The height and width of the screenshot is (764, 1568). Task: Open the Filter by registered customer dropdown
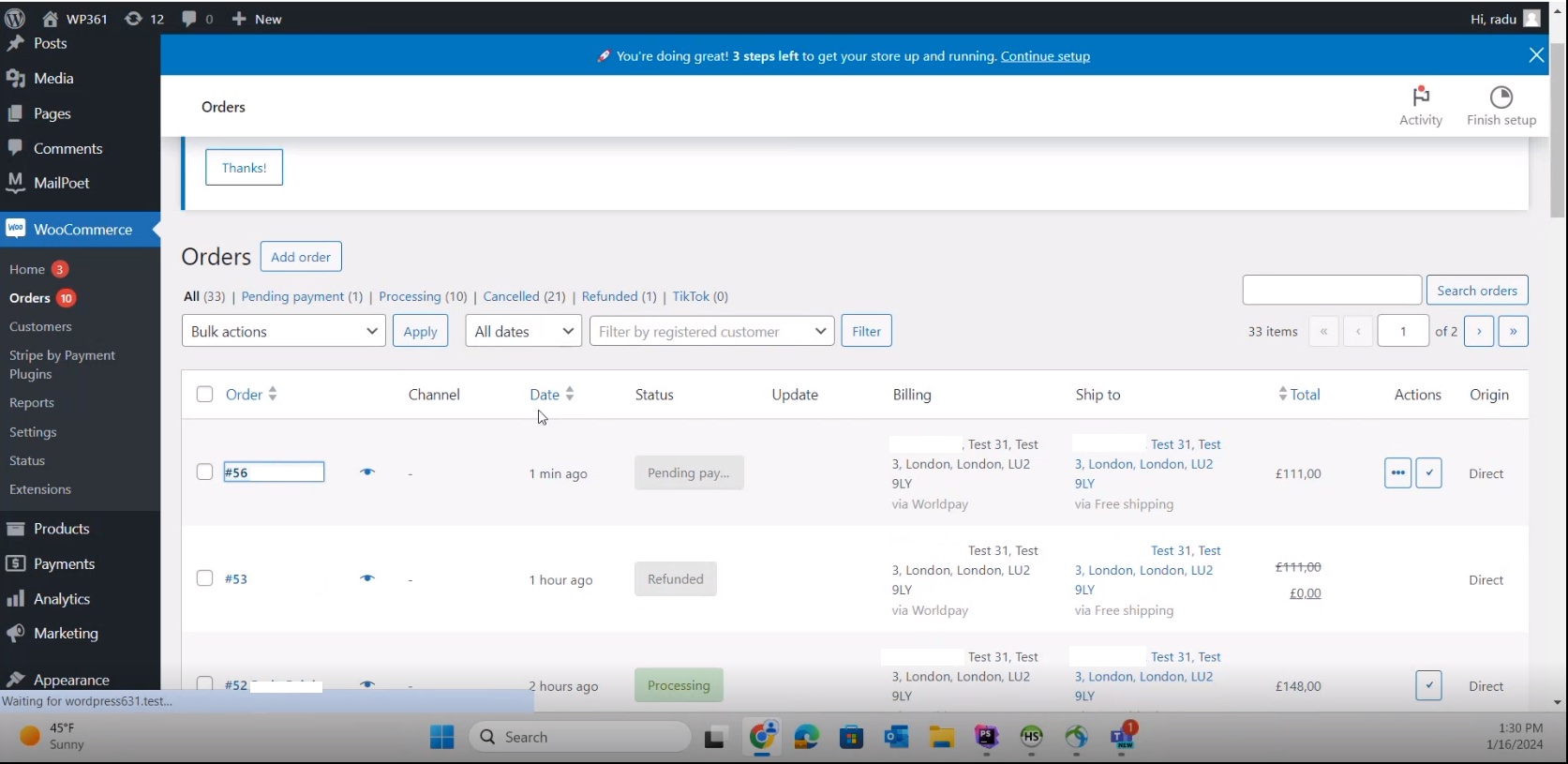[711, 331]
